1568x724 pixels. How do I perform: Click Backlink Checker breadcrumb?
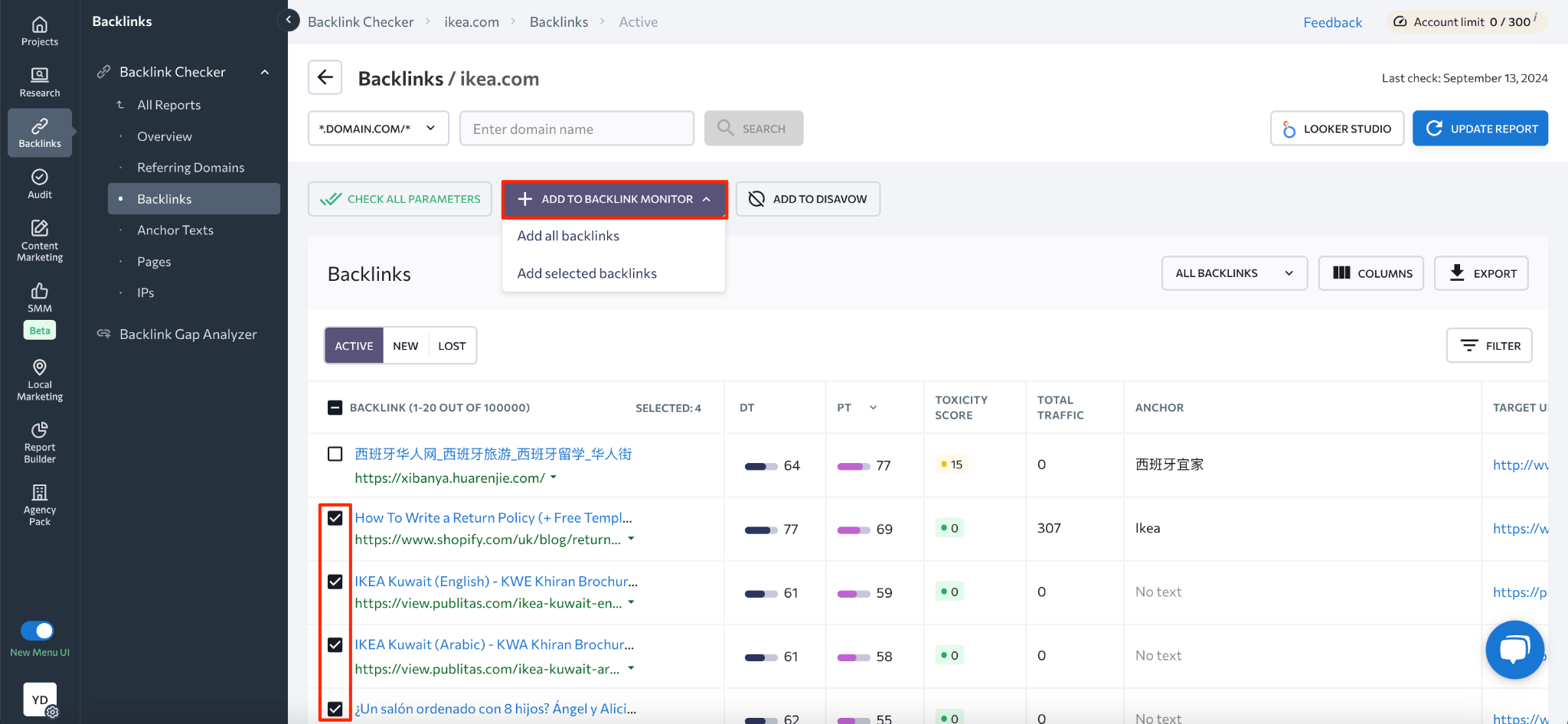[x=361, y=22]
